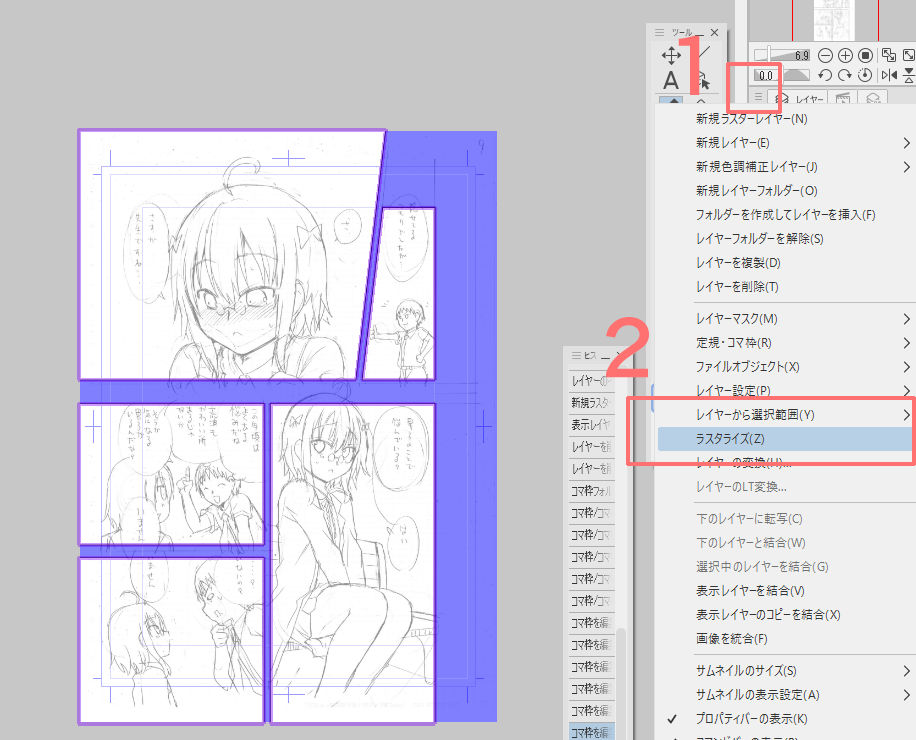
Task: Select フォルダーを作成してレイヤーを挿入(F)
Action: tap(785, 215)
